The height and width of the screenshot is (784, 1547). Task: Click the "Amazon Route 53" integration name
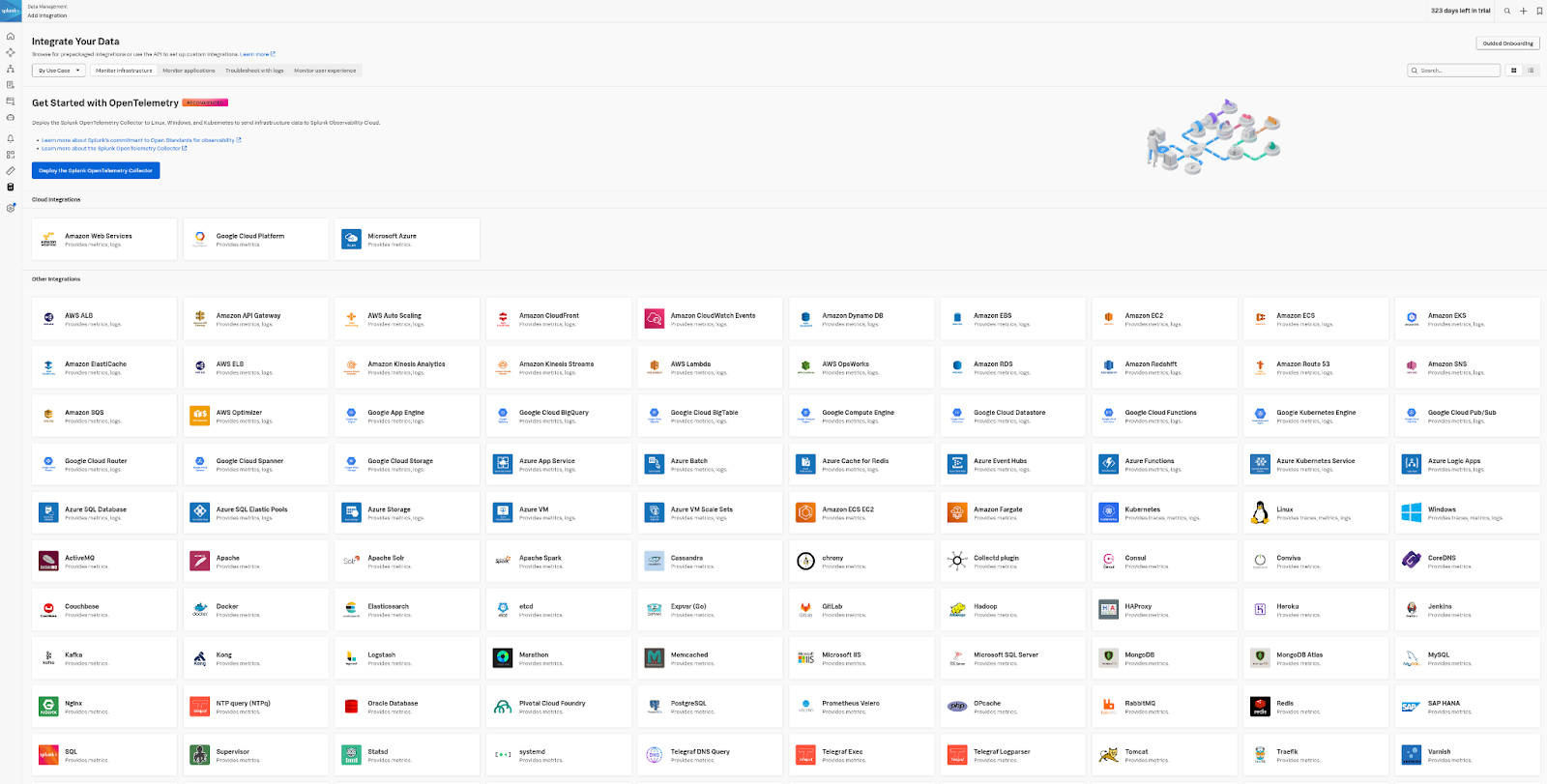(1303, 364)
